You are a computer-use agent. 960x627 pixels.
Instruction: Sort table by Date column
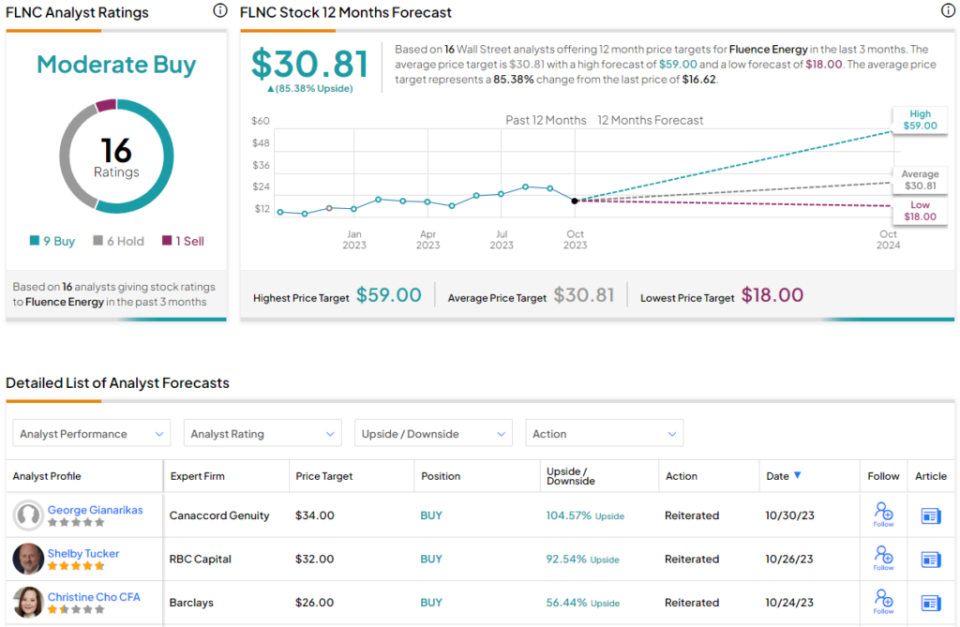click(x=784, y=476)
